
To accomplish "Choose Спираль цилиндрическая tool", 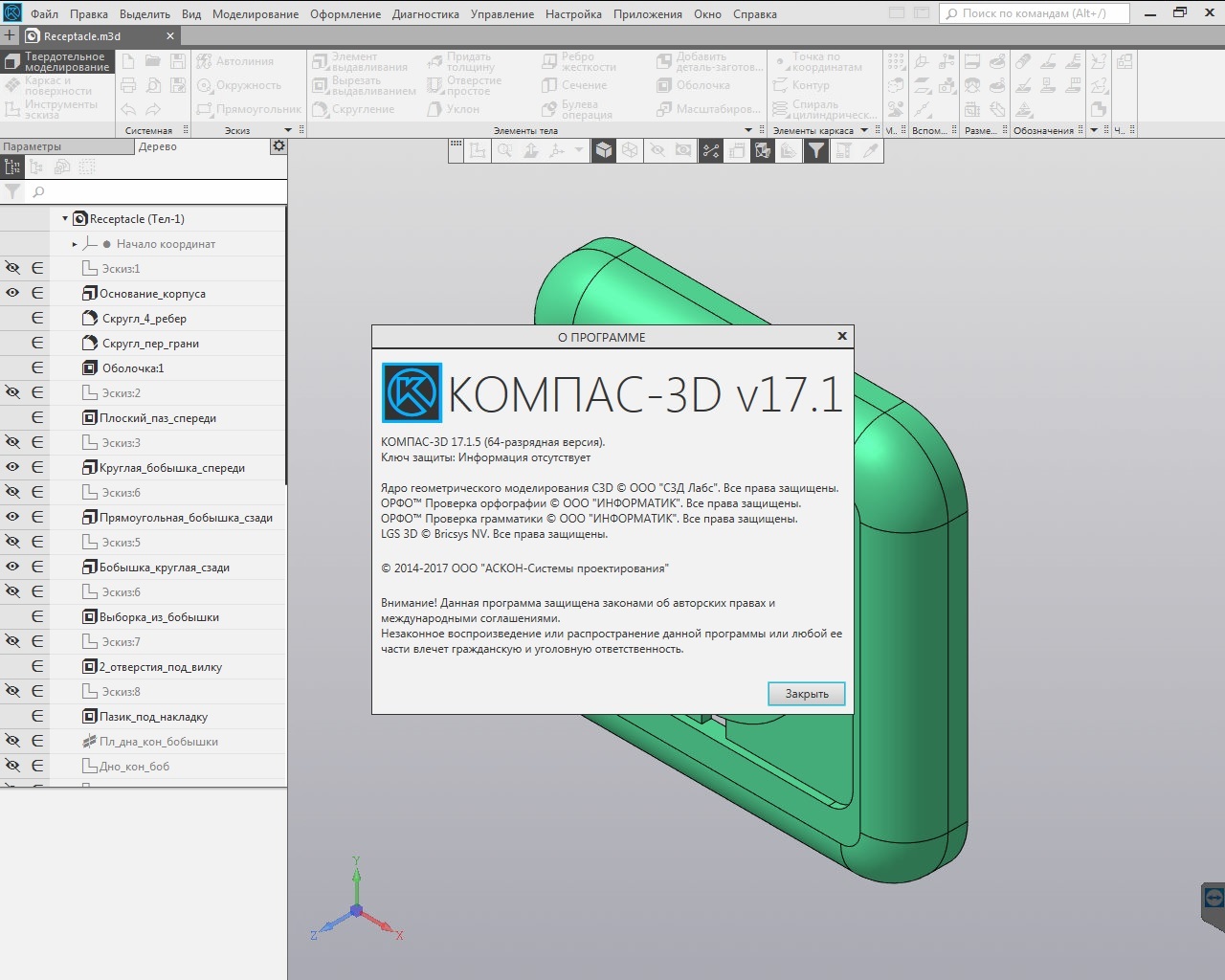I will tap(823, 109).
